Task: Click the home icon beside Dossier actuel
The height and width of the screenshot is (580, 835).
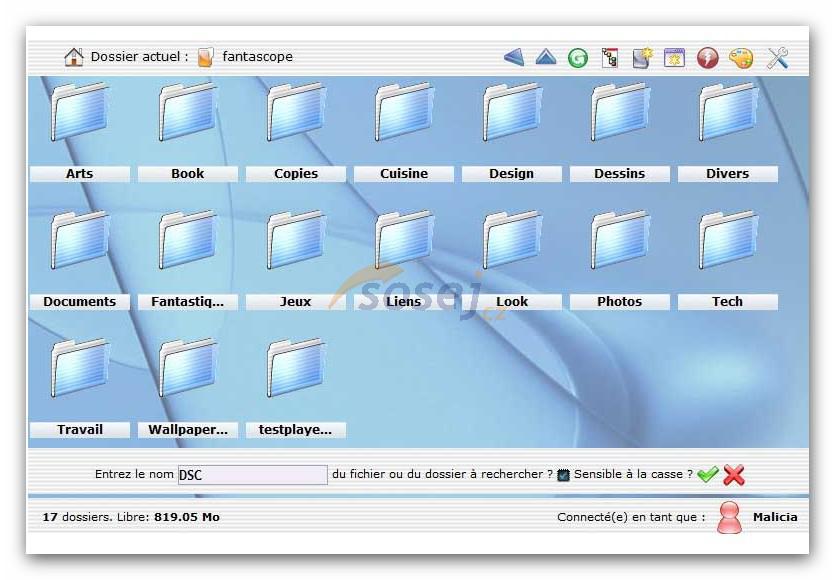Action: coord(74,57)
